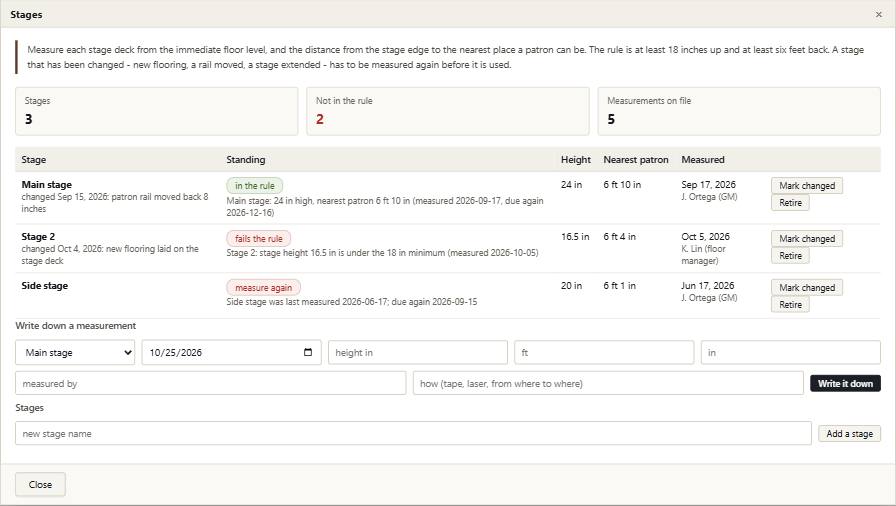
Task: Click the 6 ft 4 in value
Action: pos(619,236)
